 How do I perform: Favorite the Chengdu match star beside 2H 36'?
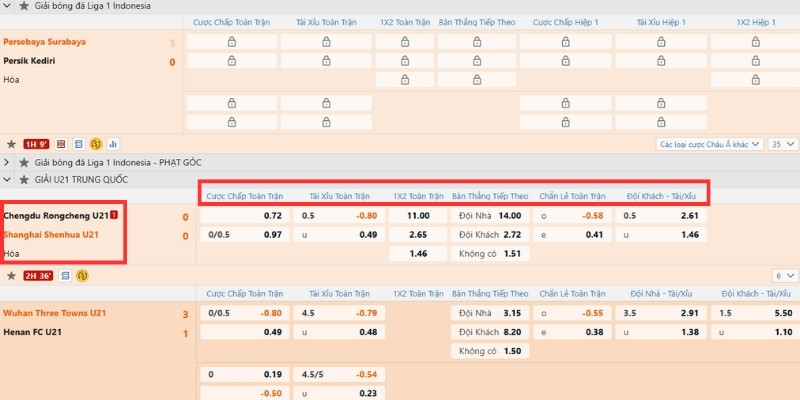point(11,276)
